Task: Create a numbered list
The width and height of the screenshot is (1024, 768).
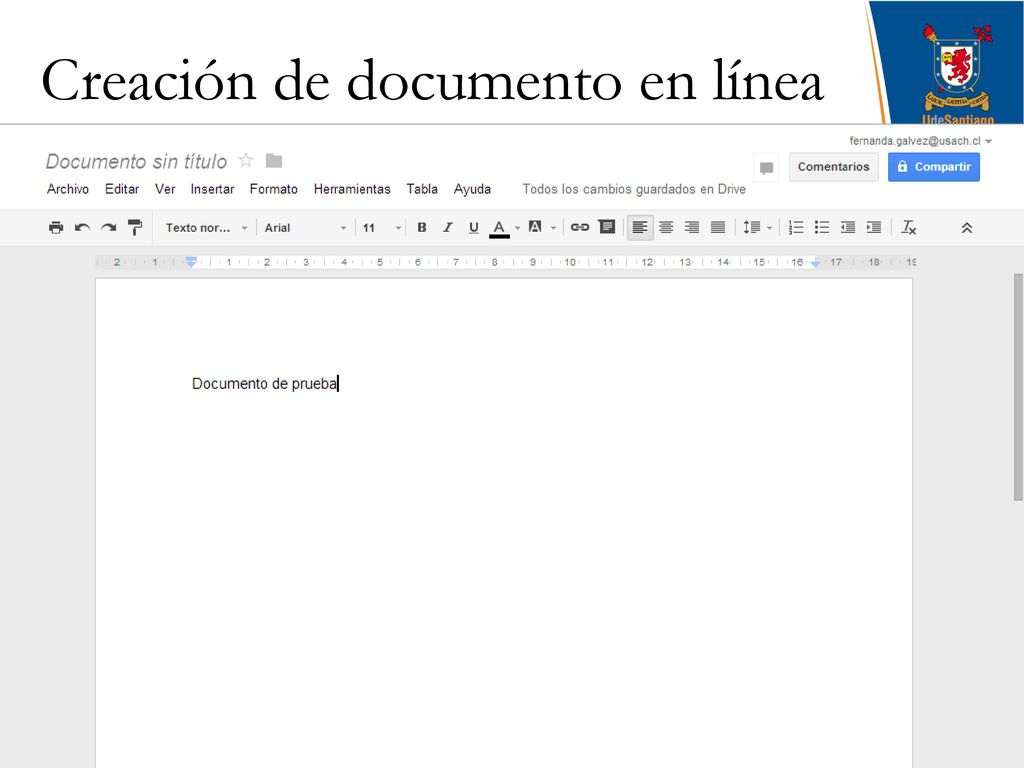Action: pyautogui.click(x=795, y=227)
